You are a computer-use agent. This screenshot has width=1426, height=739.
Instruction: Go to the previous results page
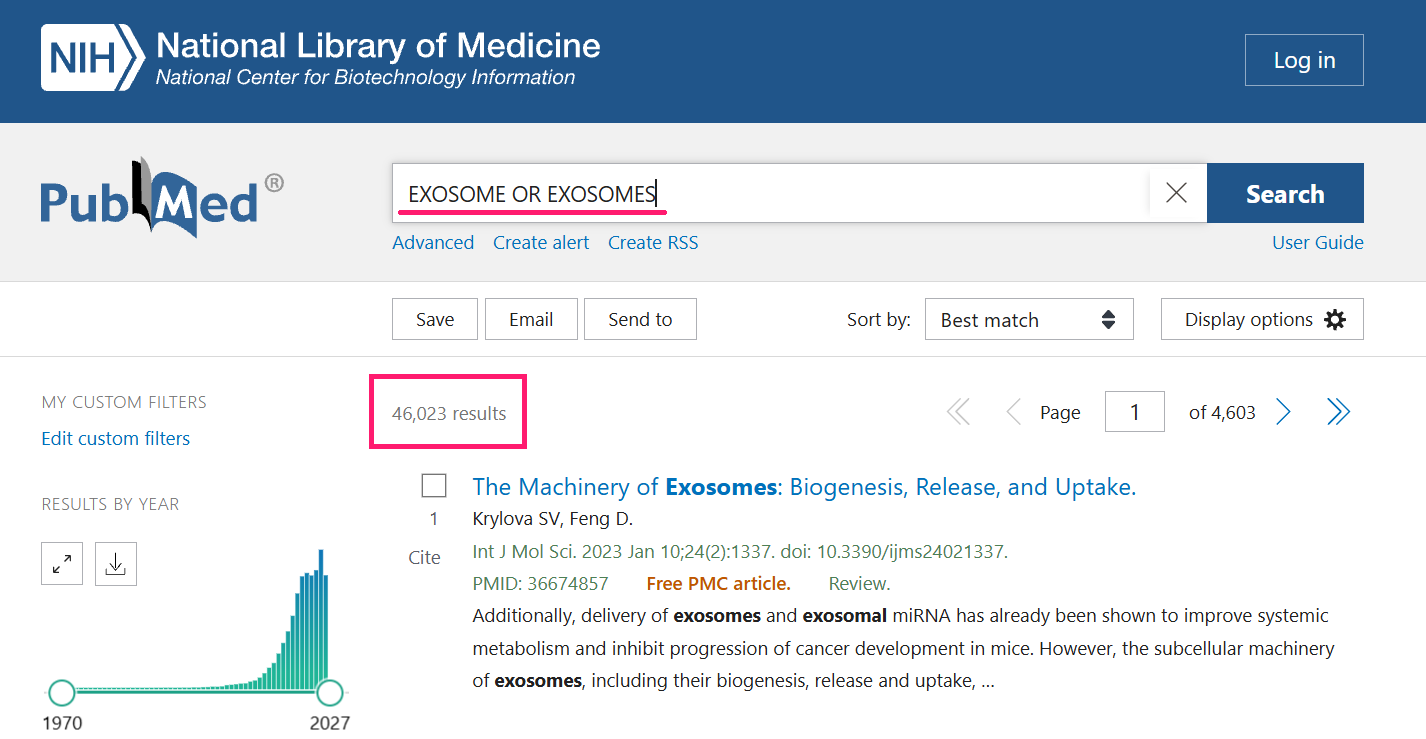[1013, 412]
